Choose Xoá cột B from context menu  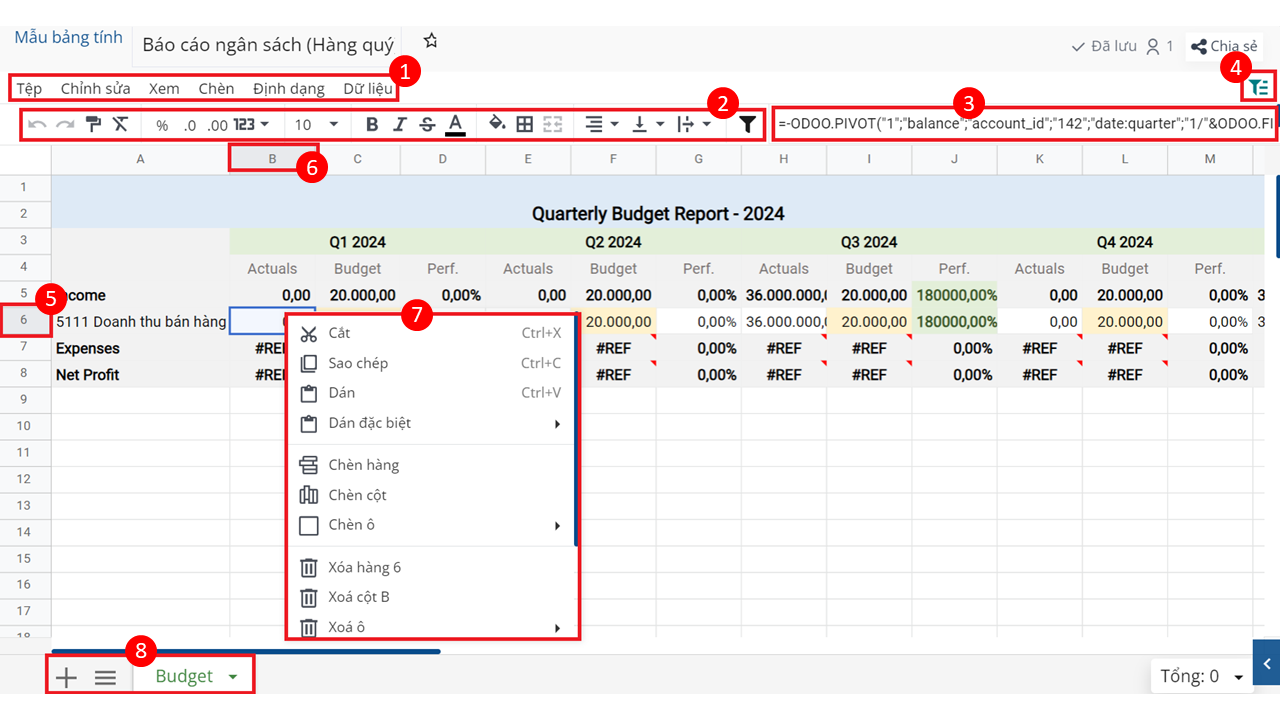pos(432,597)
